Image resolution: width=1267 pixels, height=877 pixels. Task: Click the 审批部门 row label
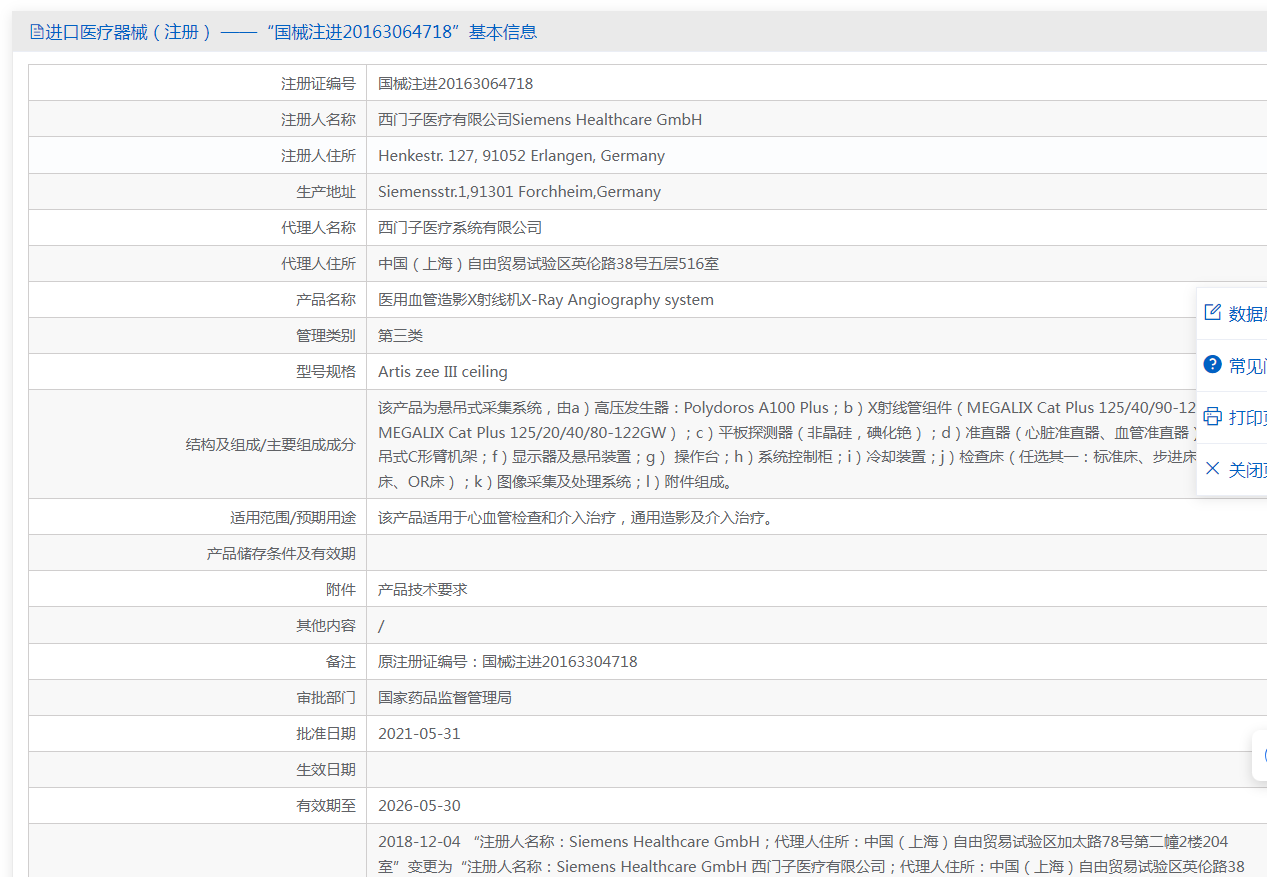[326, 698]
